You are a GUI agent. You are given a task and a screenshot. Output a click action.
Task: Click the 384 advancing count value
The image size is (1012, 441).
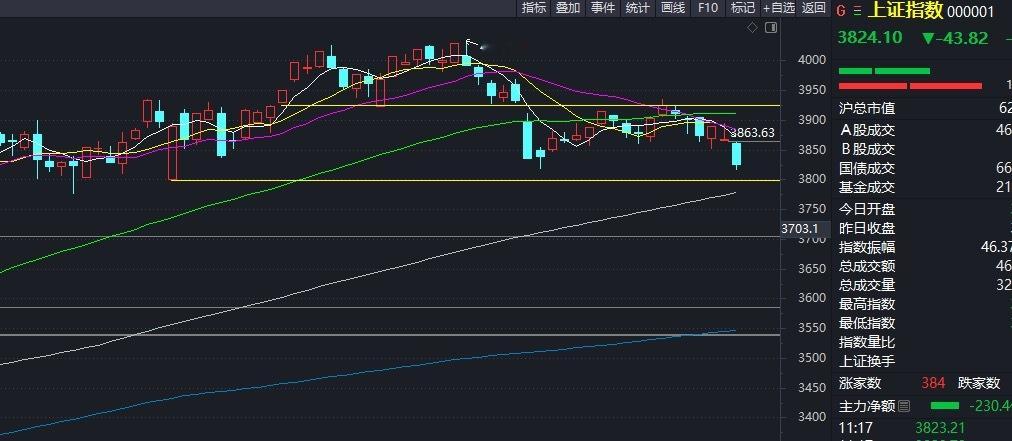933,384
